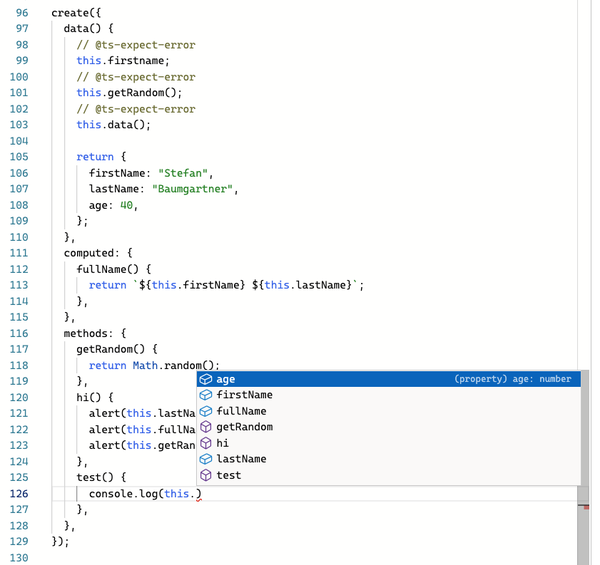This screenshot has width=600, height=565.
Task: Click the purple method icon beside hi
Action: click(205, 443)
